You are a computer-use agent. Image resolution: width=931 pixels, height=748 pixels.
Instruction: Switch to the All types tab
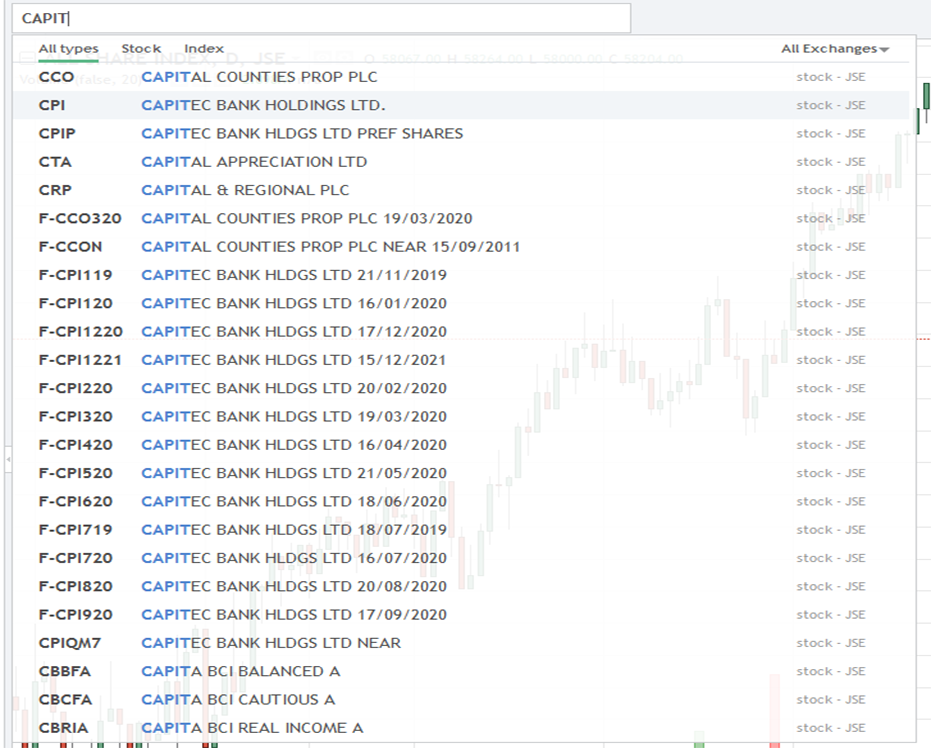click(x=68, y=49)
